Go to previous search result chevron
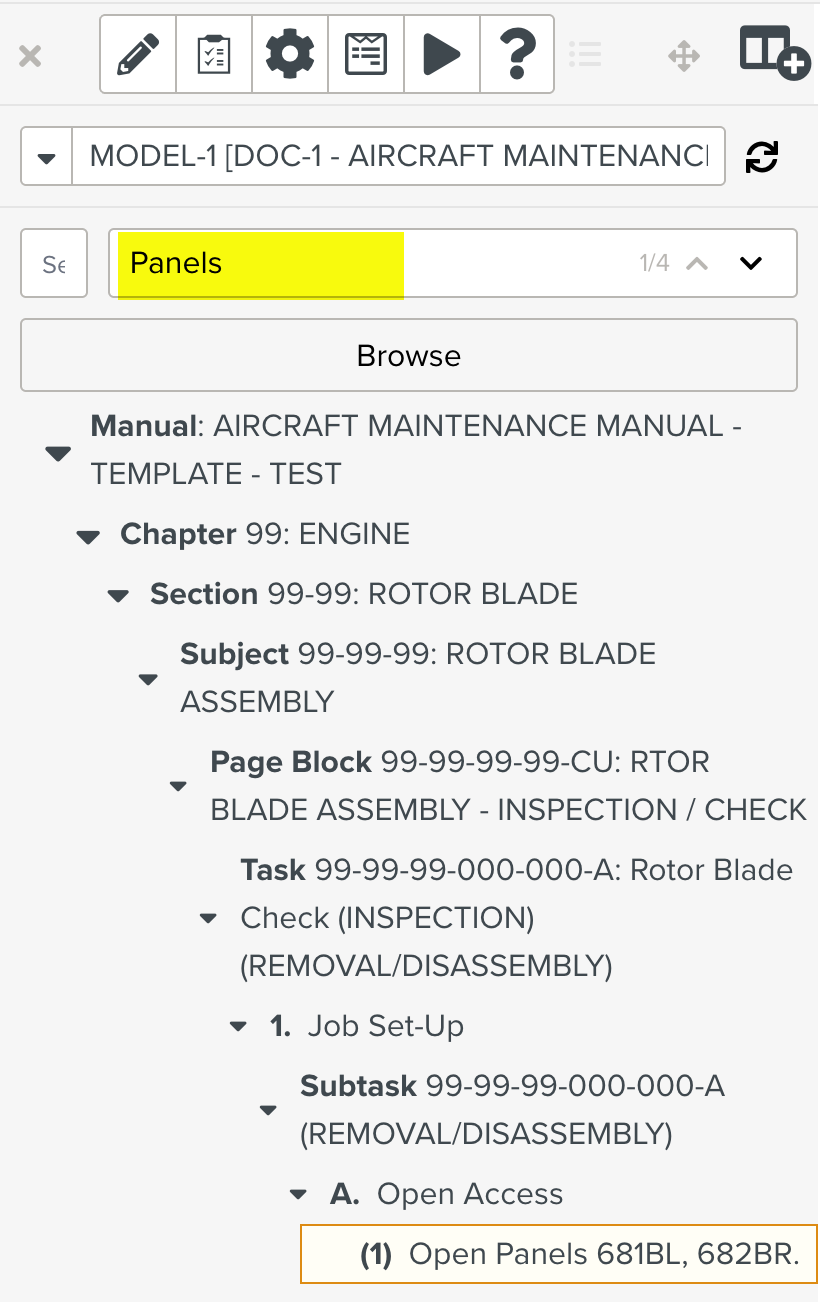Viewport: 820px width, 1302px height. click(697, 263)
